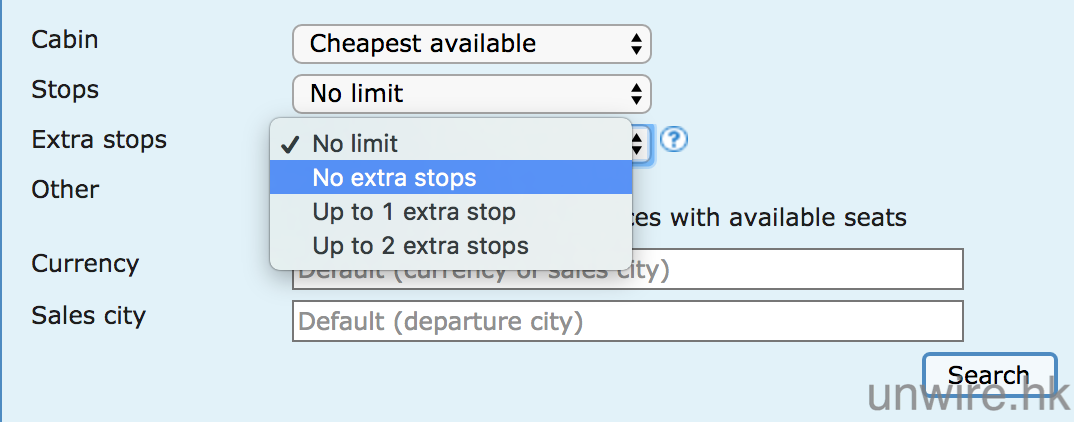This screenshot has width=1074, height=422.
Task: Focus the Sales city text field
Action: point(627,322)
